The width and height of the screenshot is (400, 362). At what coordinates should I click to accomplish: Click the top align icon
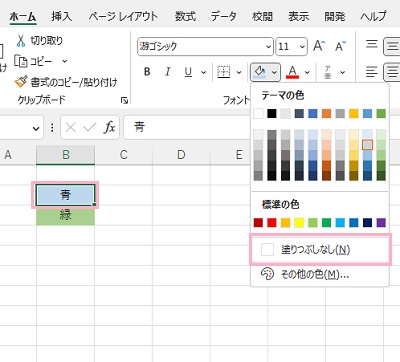(372, 44)
